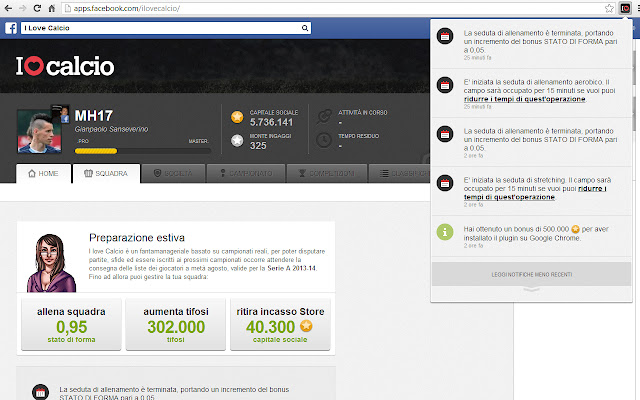Viewport: 640px width, 400px height.
Task: Switch to the CLASSIFICHE tab
Action: coord(399,173)
